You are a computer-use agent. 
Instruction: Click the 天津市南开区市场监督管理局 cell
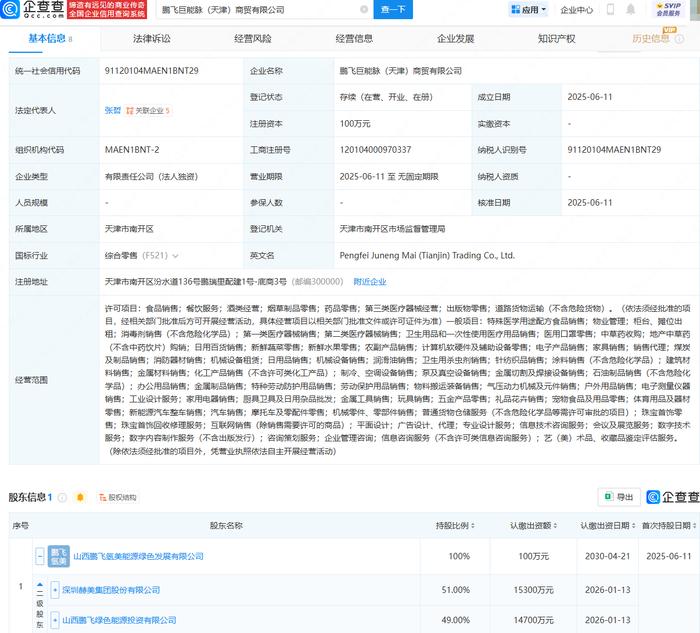click(392, 229)
